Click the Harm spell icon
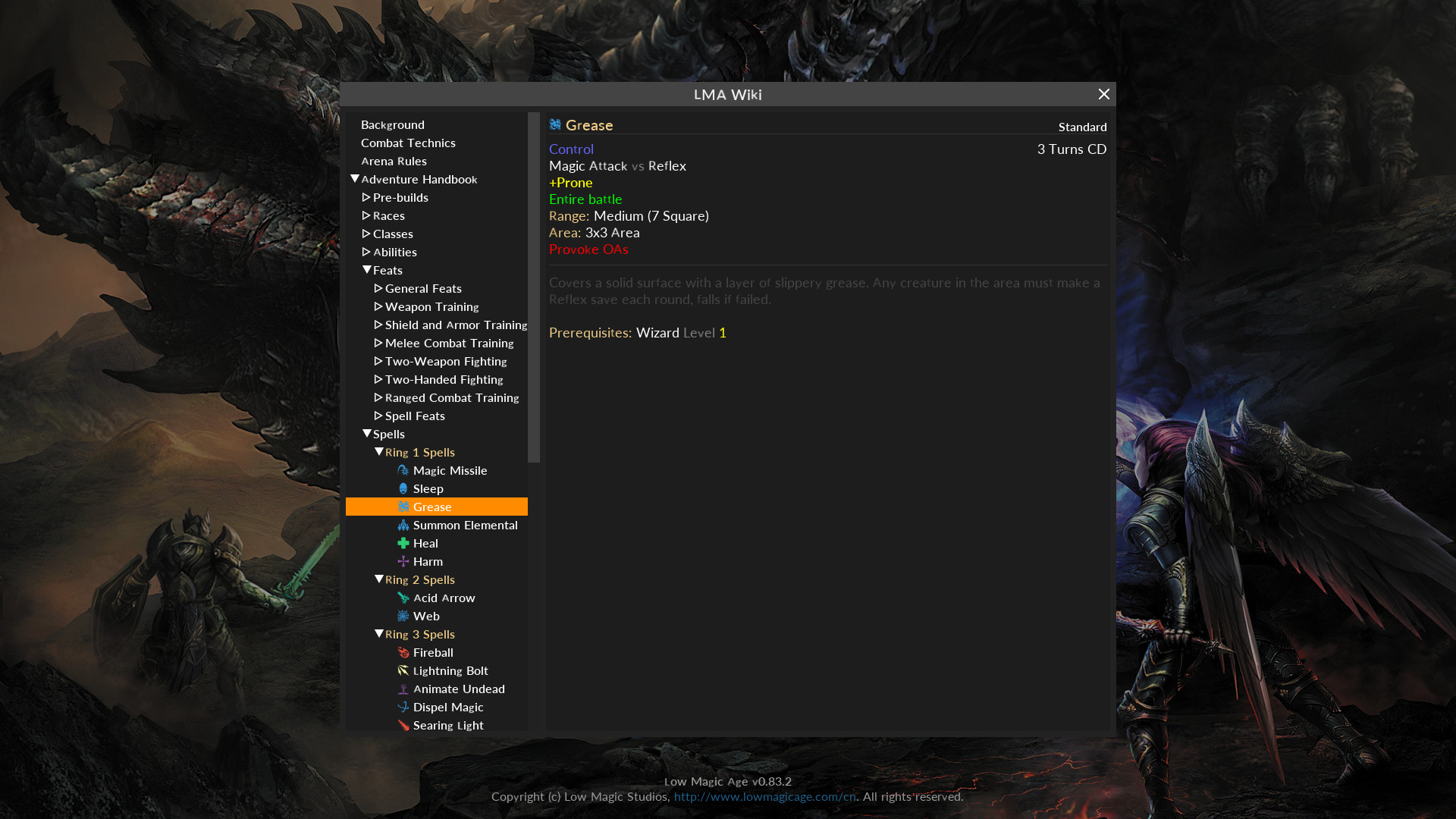The image size is (1456, 819). (403, 561)
